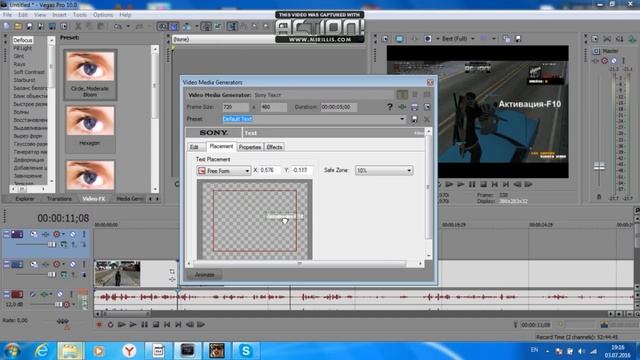Toggle external monitor preview icon
640x360 pixels.
399,39
